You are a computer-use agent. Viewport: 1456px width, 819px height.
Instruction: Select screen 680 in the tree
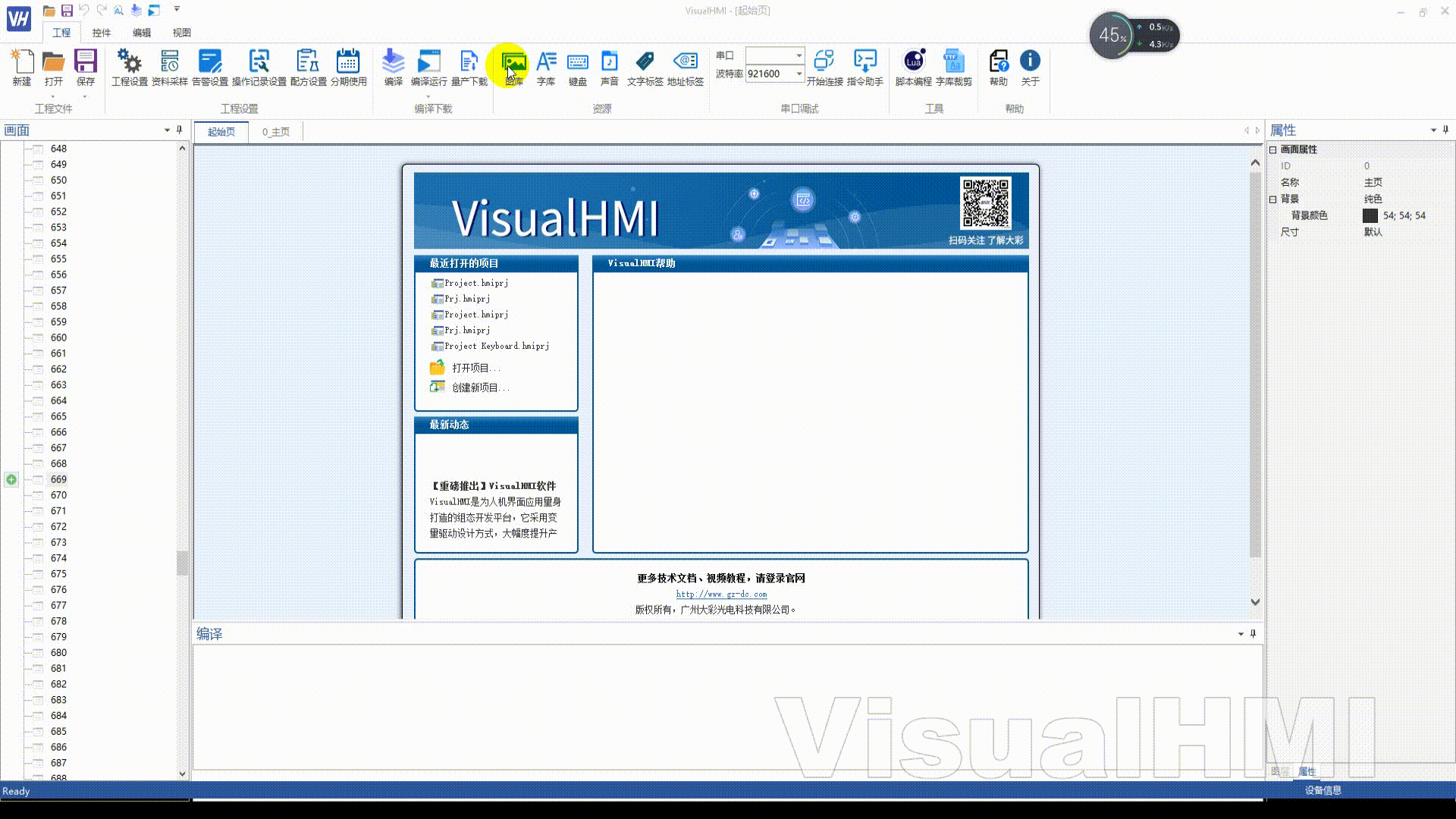click(58, 652)
